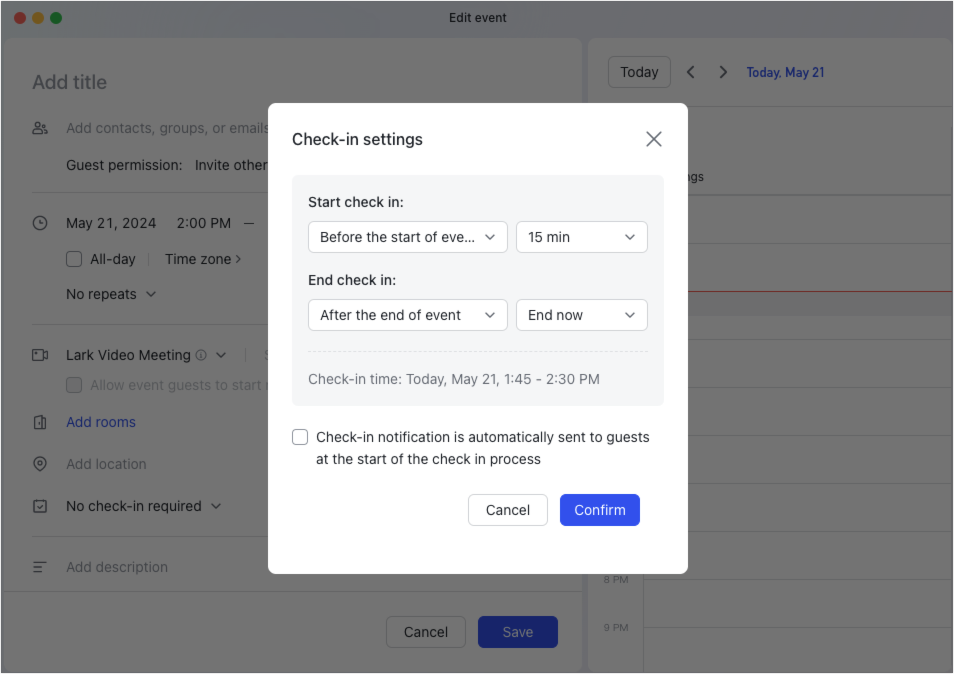This screenshot has width=954, height=674.
Task: Confirm the check-in settings
Action: point(599,510)
